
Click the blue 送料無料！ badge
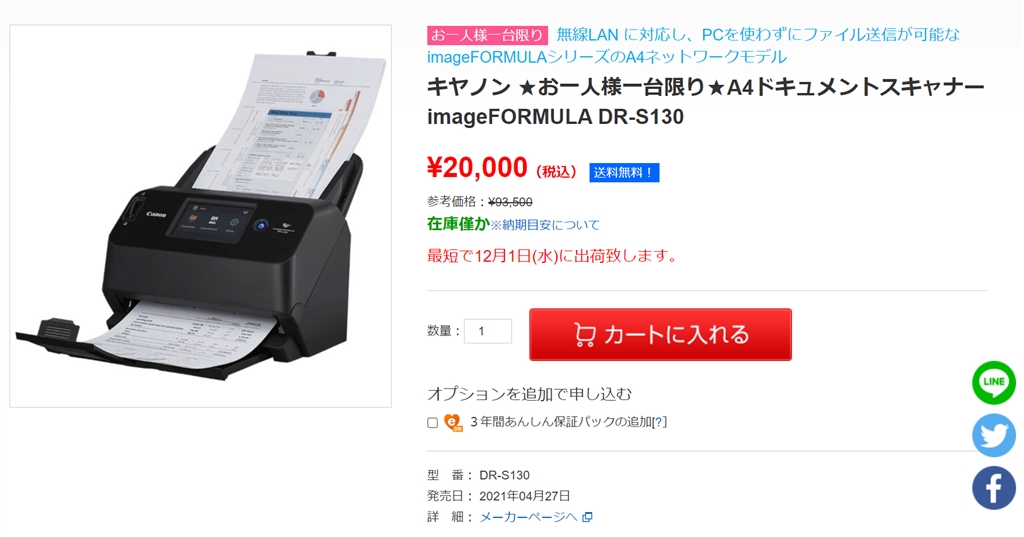pos(624,172)
